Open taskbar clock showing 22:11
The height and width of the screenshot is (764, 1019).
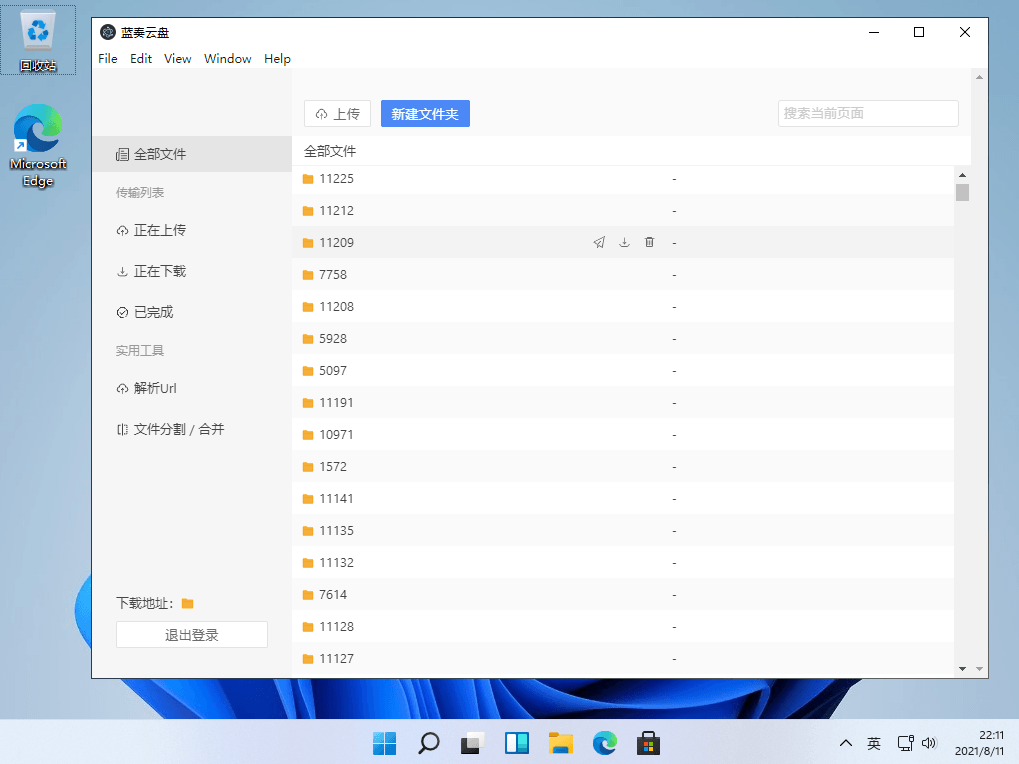[x=979, y=743]
